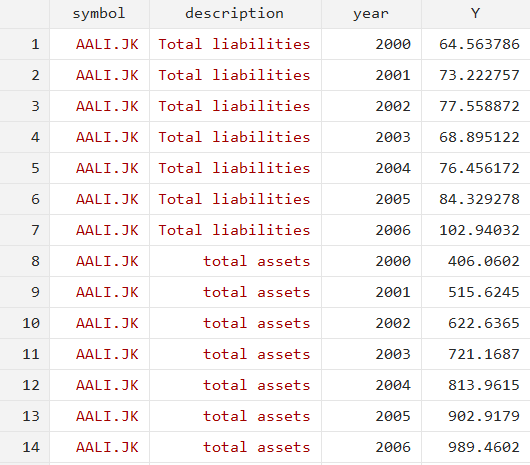This screenshot has height=465, width=530.
Task: Click the Y cell with value 64.563786
Action: (476, 44)
